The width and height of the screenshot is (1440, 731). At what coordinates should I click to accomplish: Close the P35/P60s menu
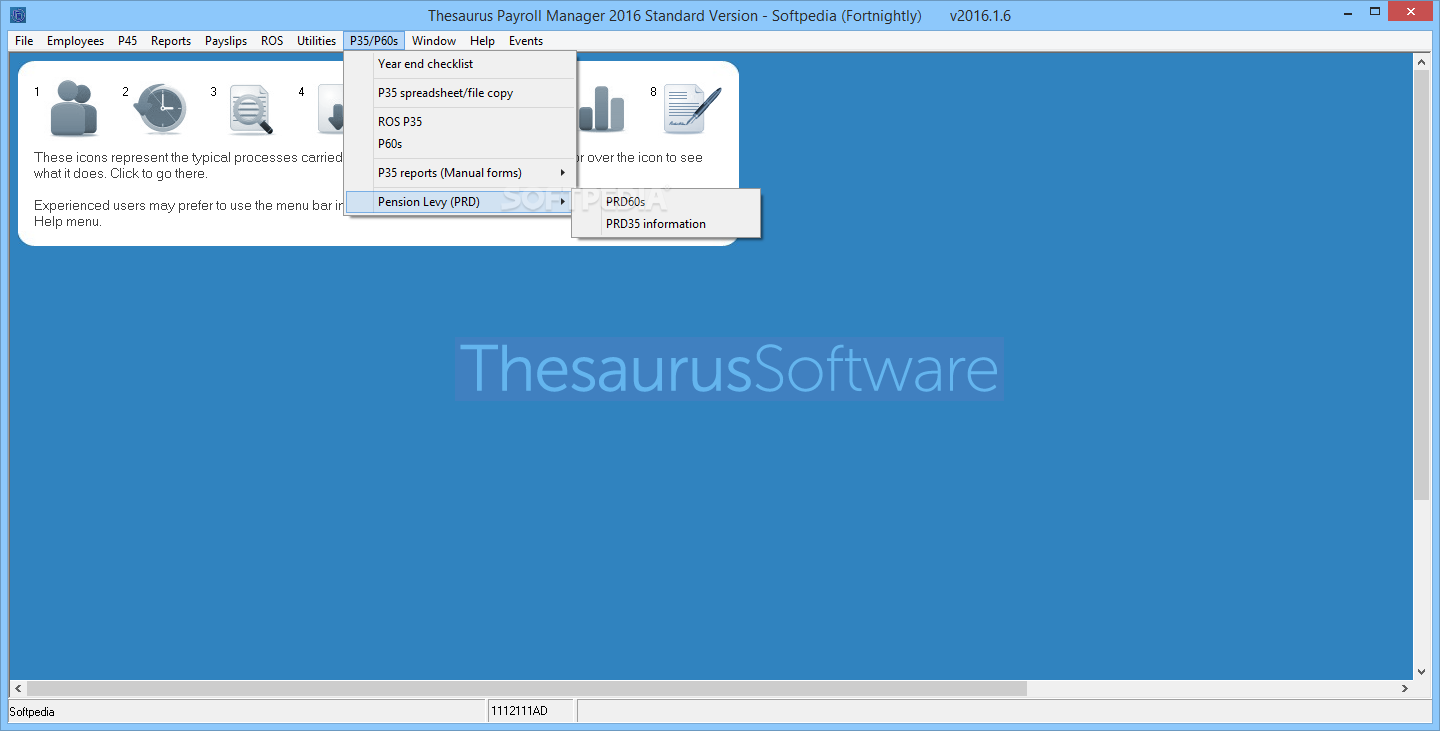tap(374, 41)
